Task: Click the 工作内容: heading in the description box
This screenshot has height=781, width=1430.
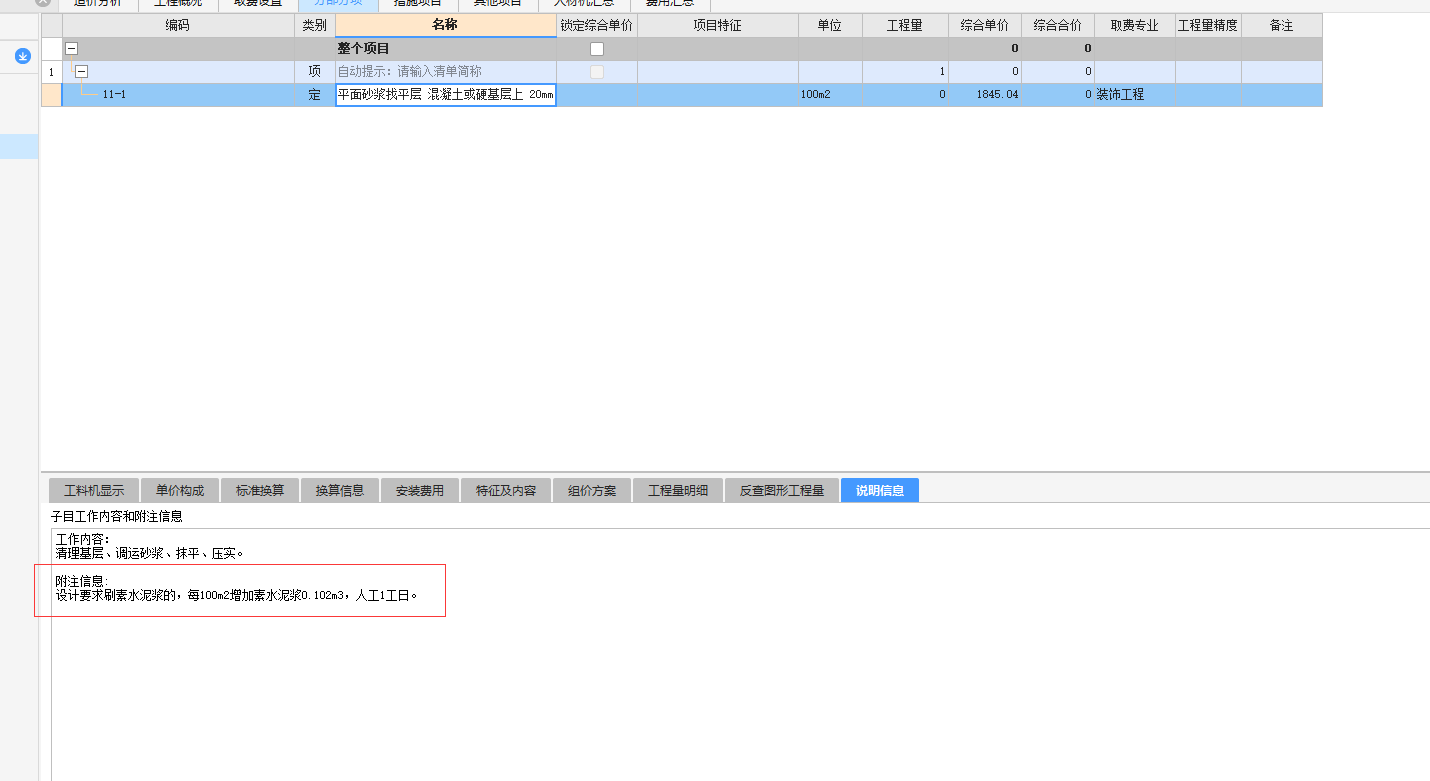Action: click(82, 540)
